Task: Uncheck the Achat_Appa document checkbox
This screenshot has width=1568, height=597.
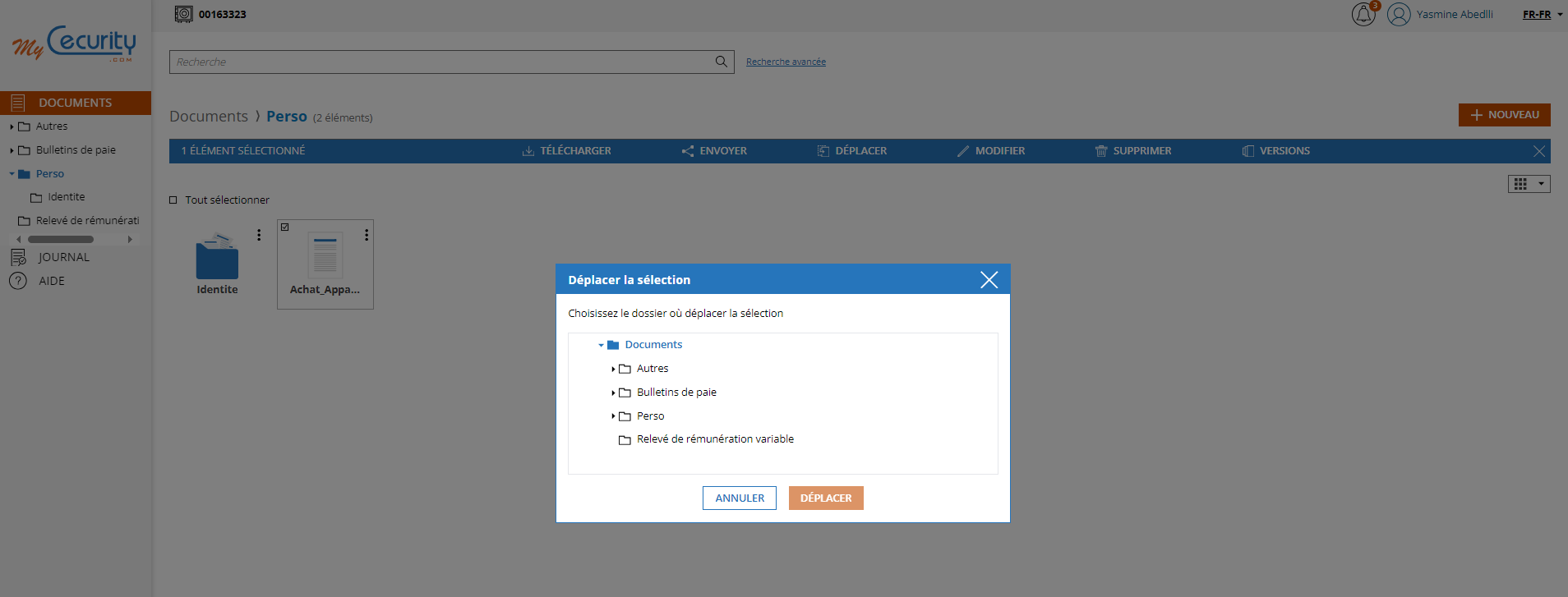Action: [285, 227]
